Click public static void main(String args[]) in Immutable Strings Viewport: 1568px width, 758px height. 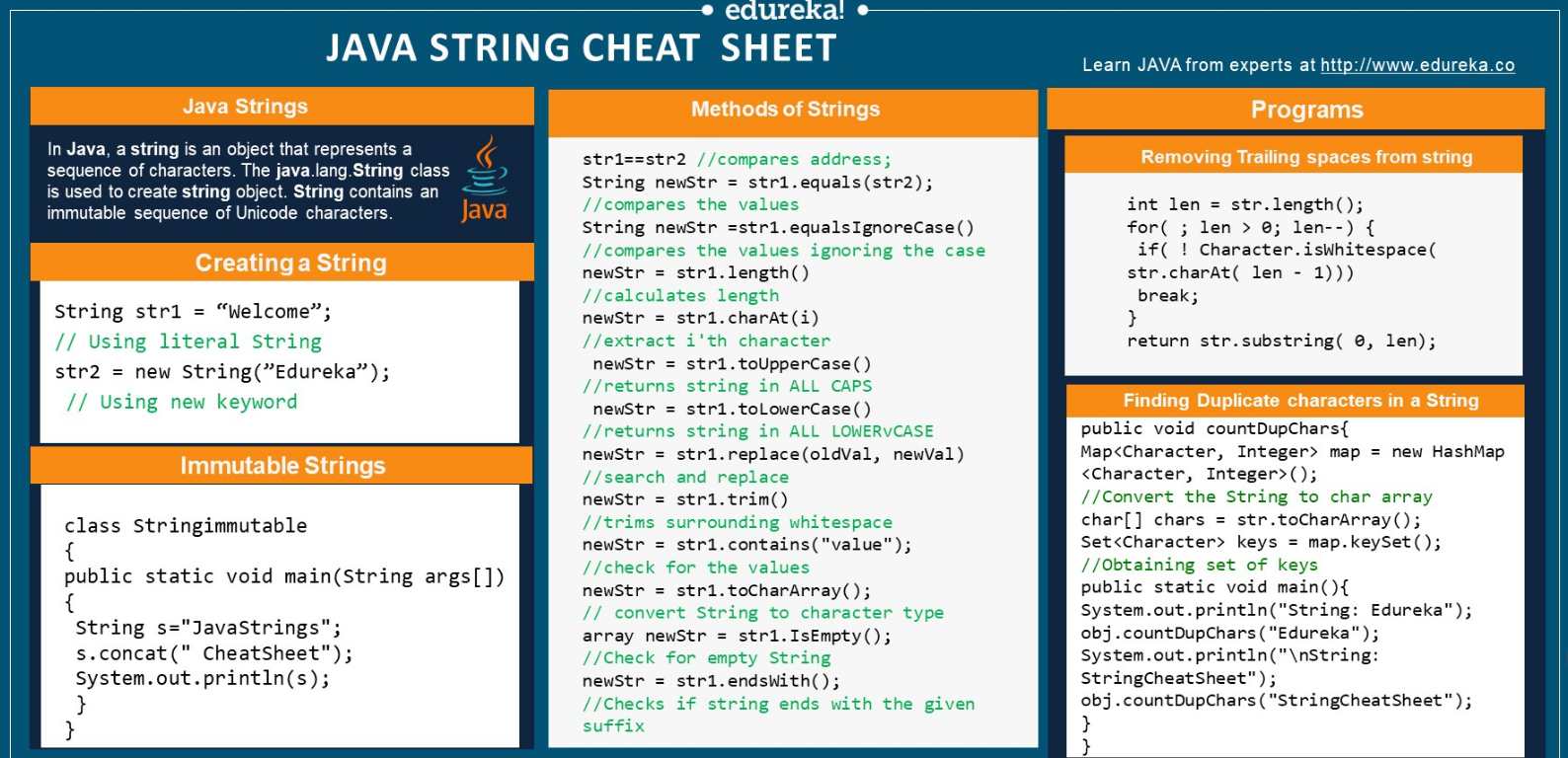[x=284, y=576]
